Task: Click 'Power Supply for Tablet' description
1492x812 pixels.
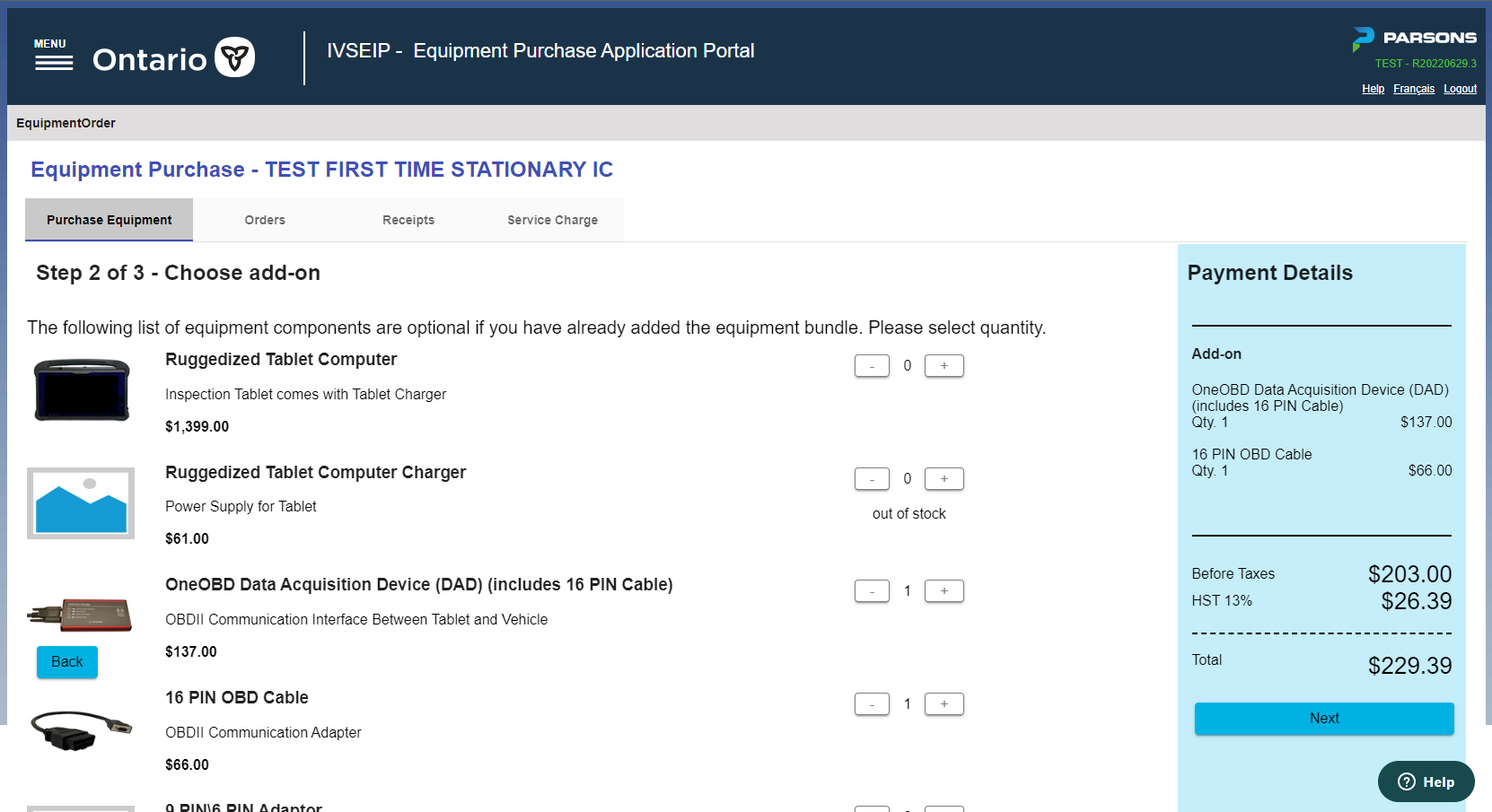Action: point(241,506)
